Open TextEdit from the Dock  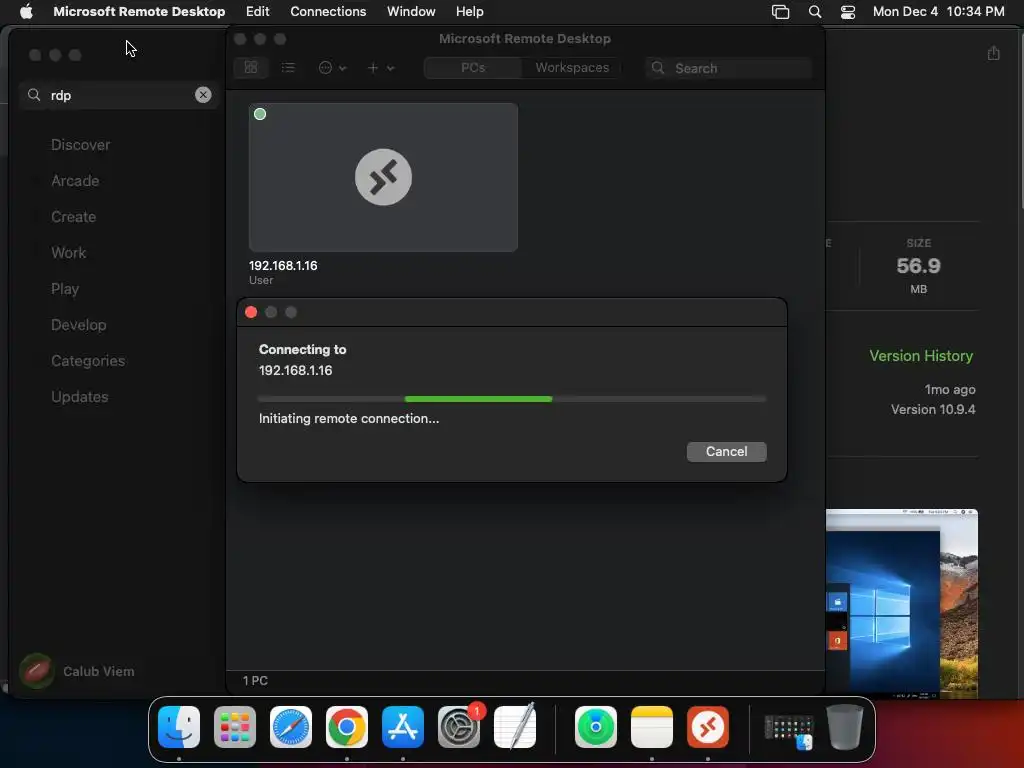click(515, 727)
